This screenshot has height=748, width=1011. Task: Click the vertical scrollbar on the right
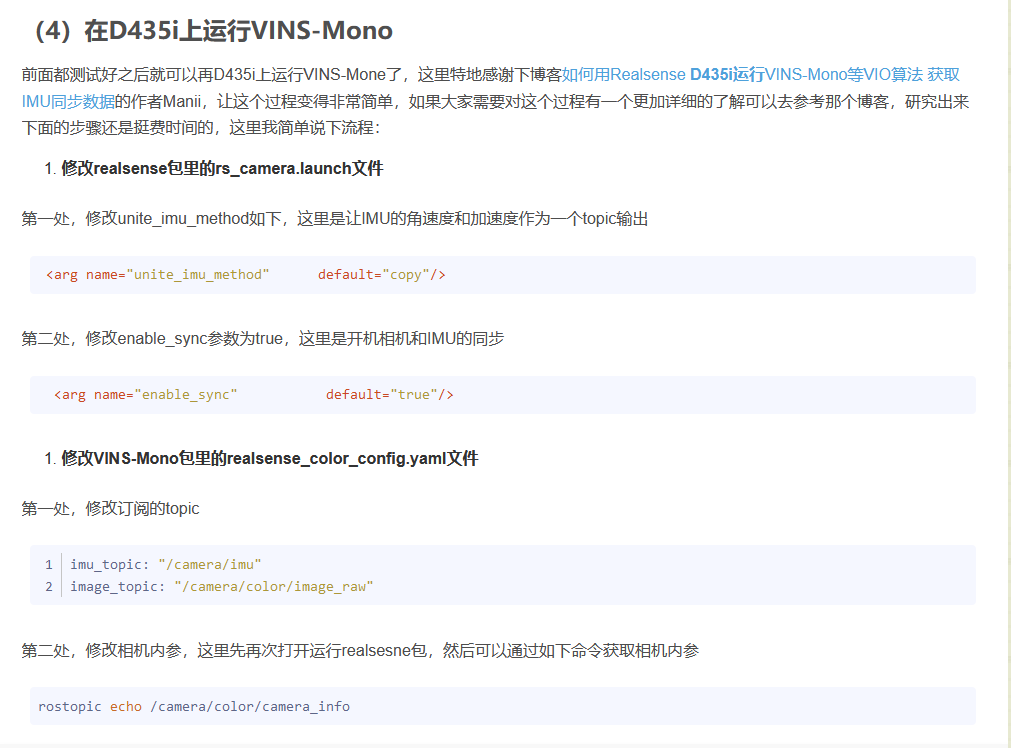[x=1004, y=374]
